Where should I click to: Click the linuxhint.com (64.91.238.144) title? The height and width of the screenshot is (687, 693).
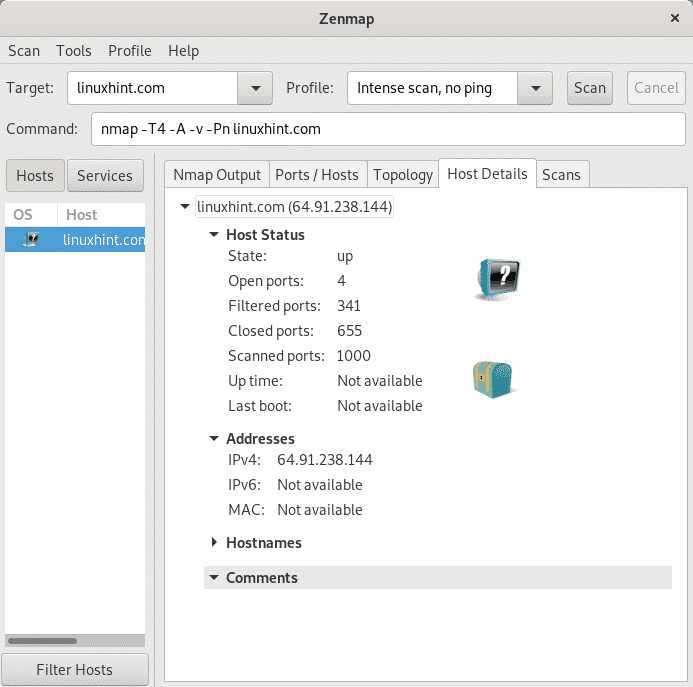click(x=294, y=206)
